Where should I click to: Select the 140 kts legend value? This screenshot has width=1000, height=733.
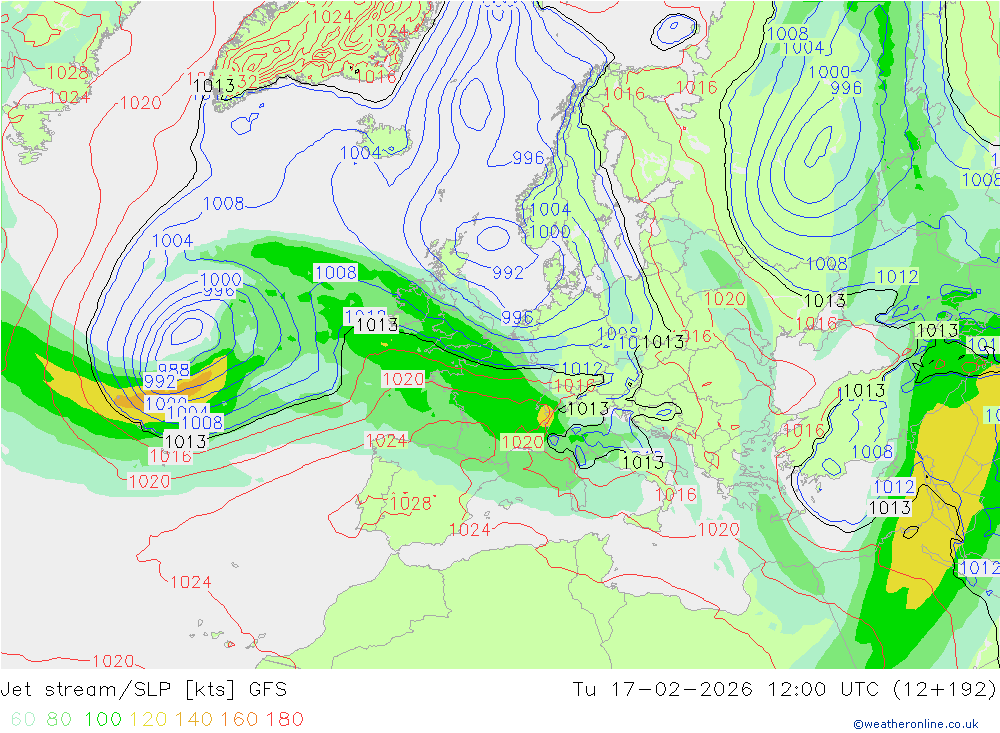[x=194, y=719]
